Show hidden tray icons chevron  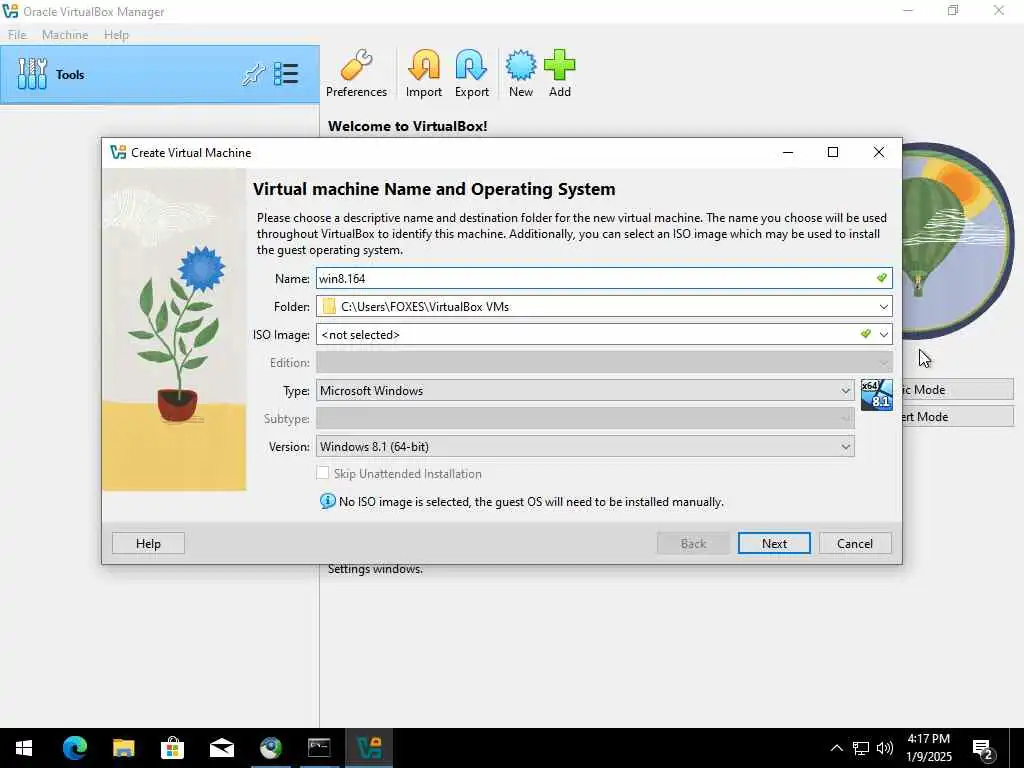(837, 748)
